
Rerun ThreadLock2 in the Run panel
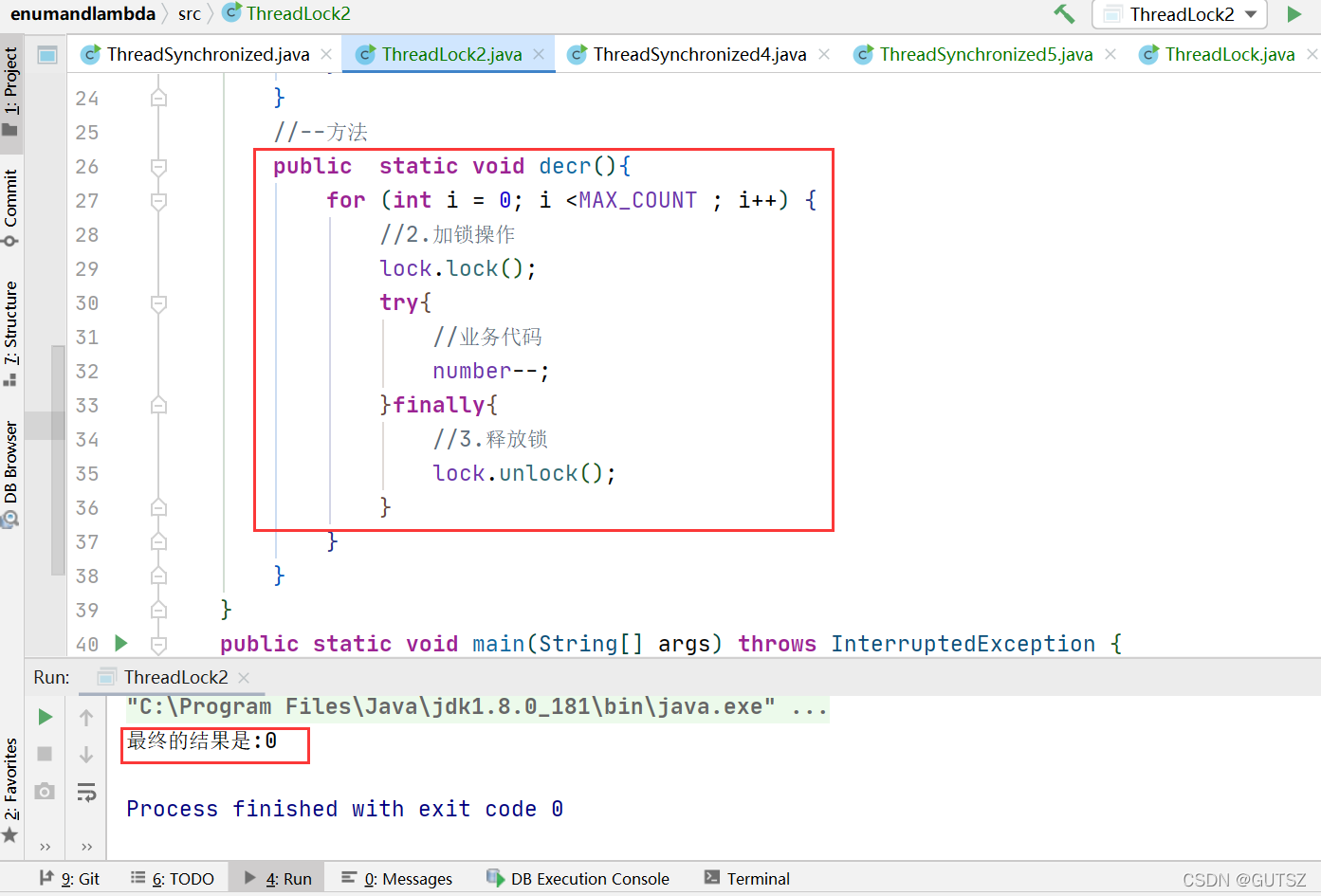pyautogui.click(x=45, y=717)
